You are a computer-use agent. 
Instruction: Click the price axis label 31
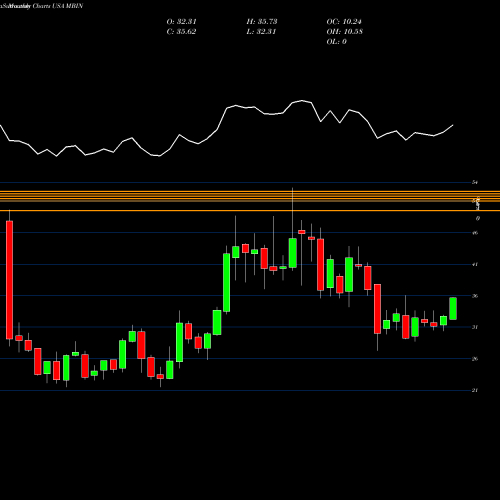475,327
